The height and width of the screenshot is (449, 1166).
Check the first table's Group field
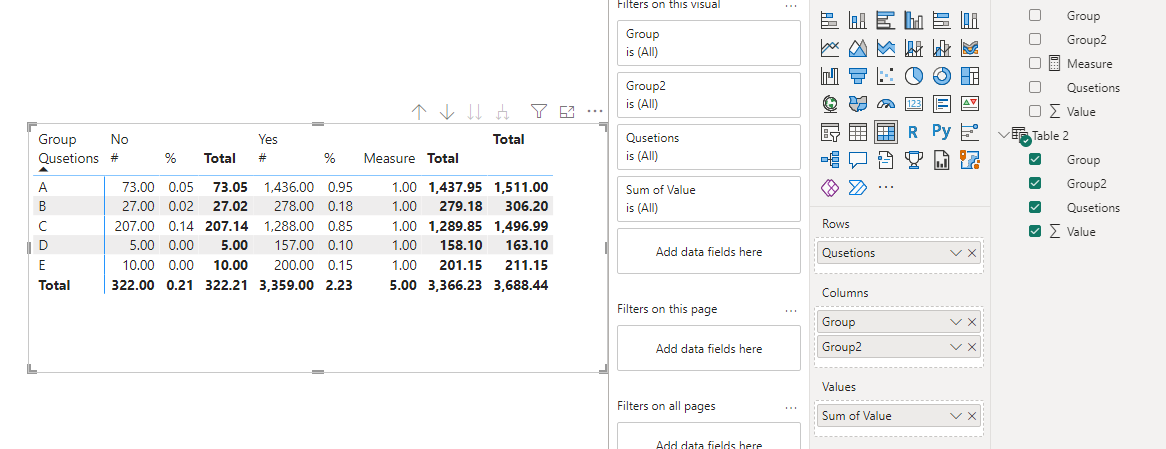point(1035,15)
